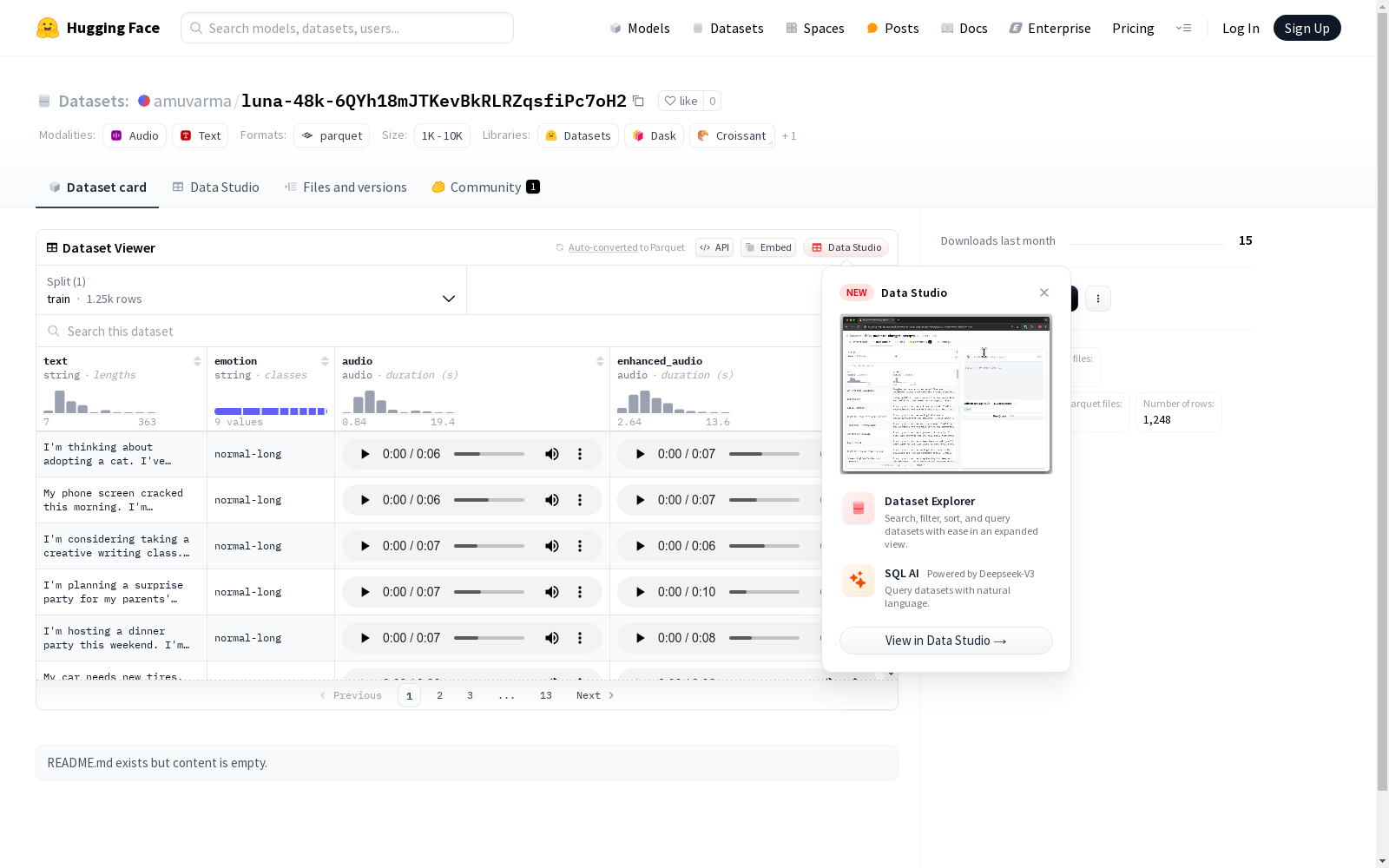The height and width of the screenshot is (868, 1389).
Task: Open the Pricing page
Action: [x=1133, y=28]
